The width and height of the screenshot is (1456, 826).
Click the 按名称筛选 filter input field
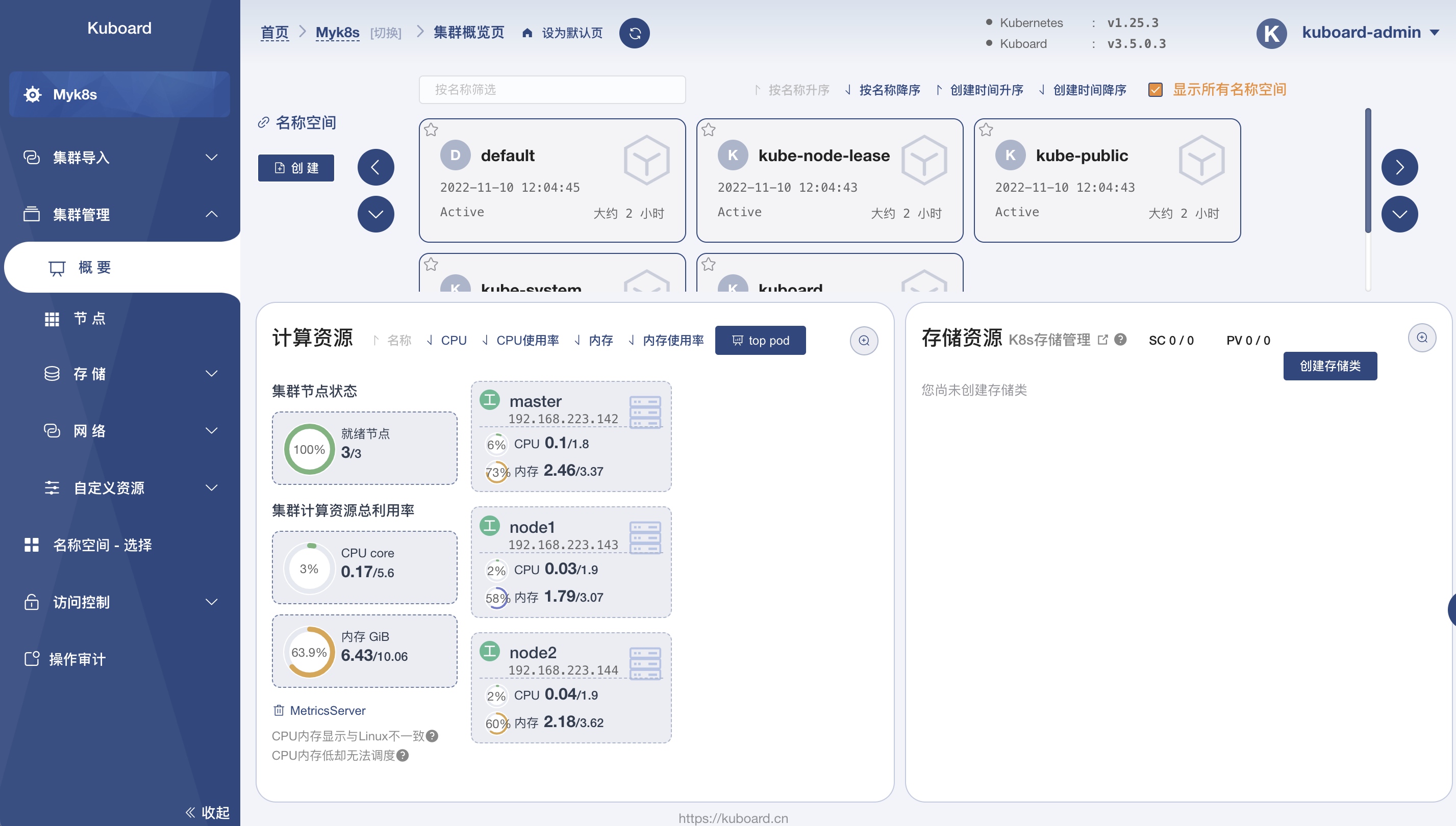click(552, 90)
